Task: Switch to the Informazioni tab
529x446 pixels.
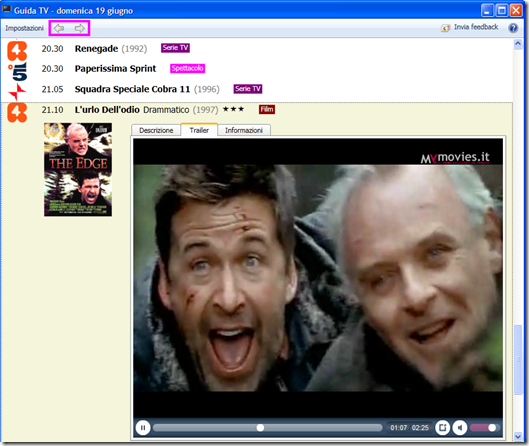Action: (244, 130)
